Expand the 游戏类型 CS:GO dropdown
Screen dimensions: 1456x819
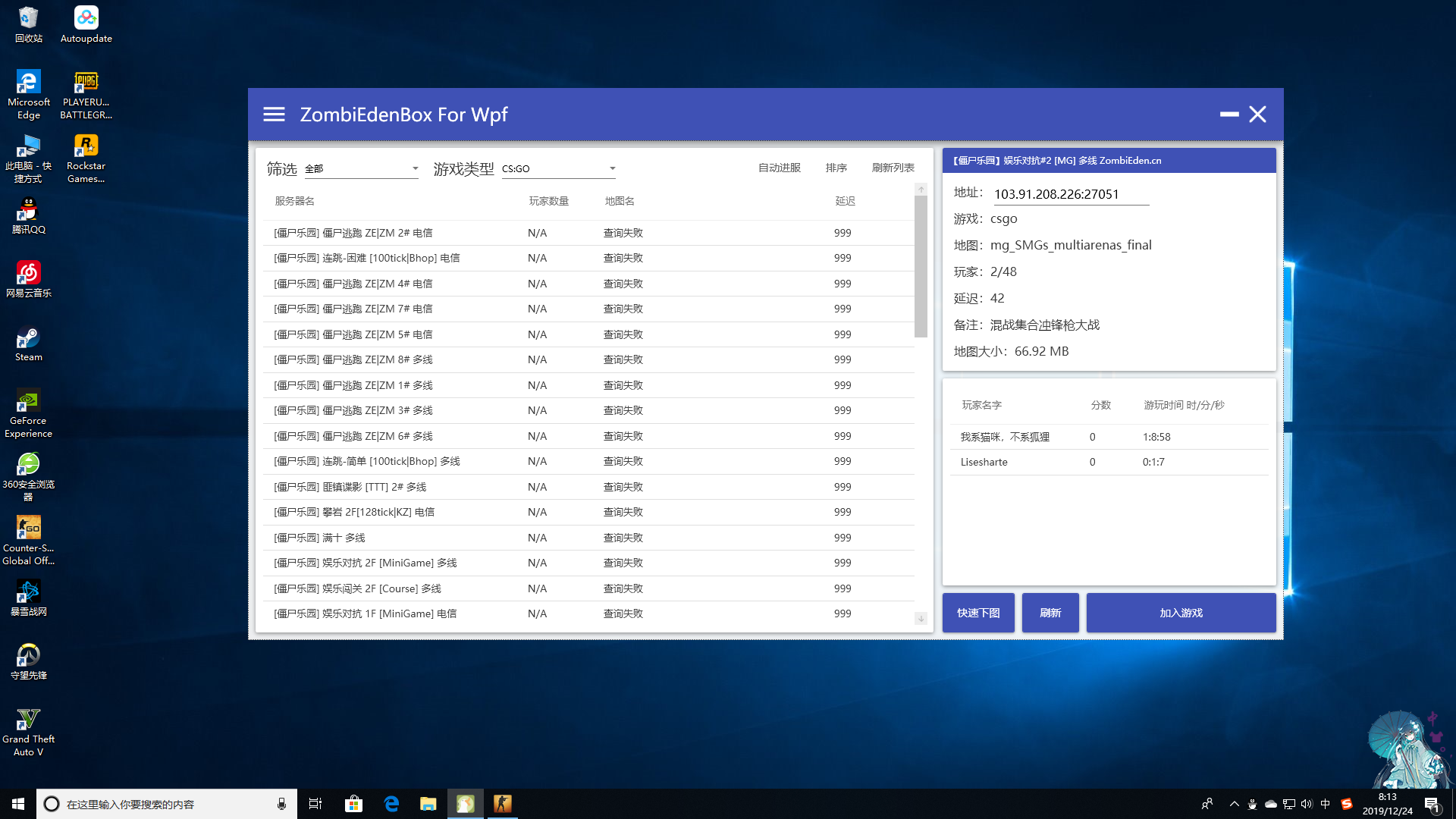click(x=559, y=168)
